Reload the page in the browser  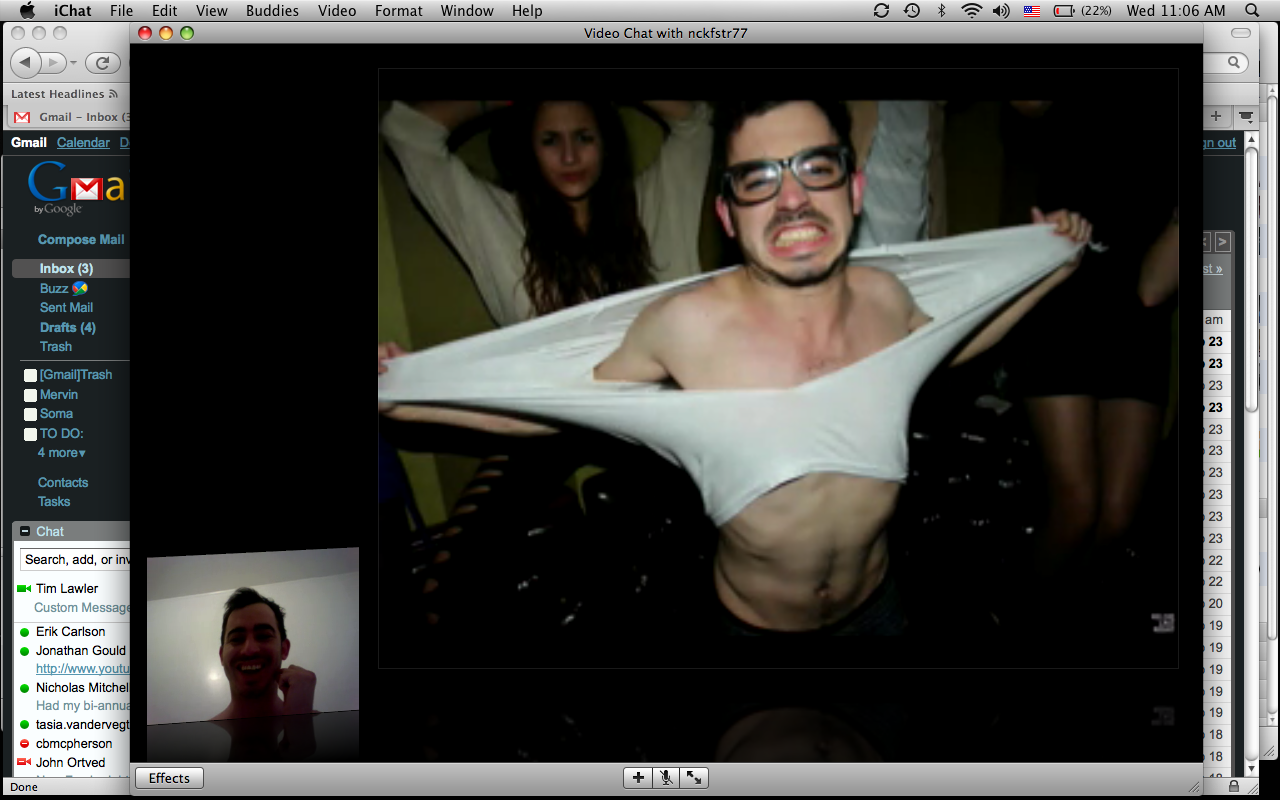(x=102, y=63)
